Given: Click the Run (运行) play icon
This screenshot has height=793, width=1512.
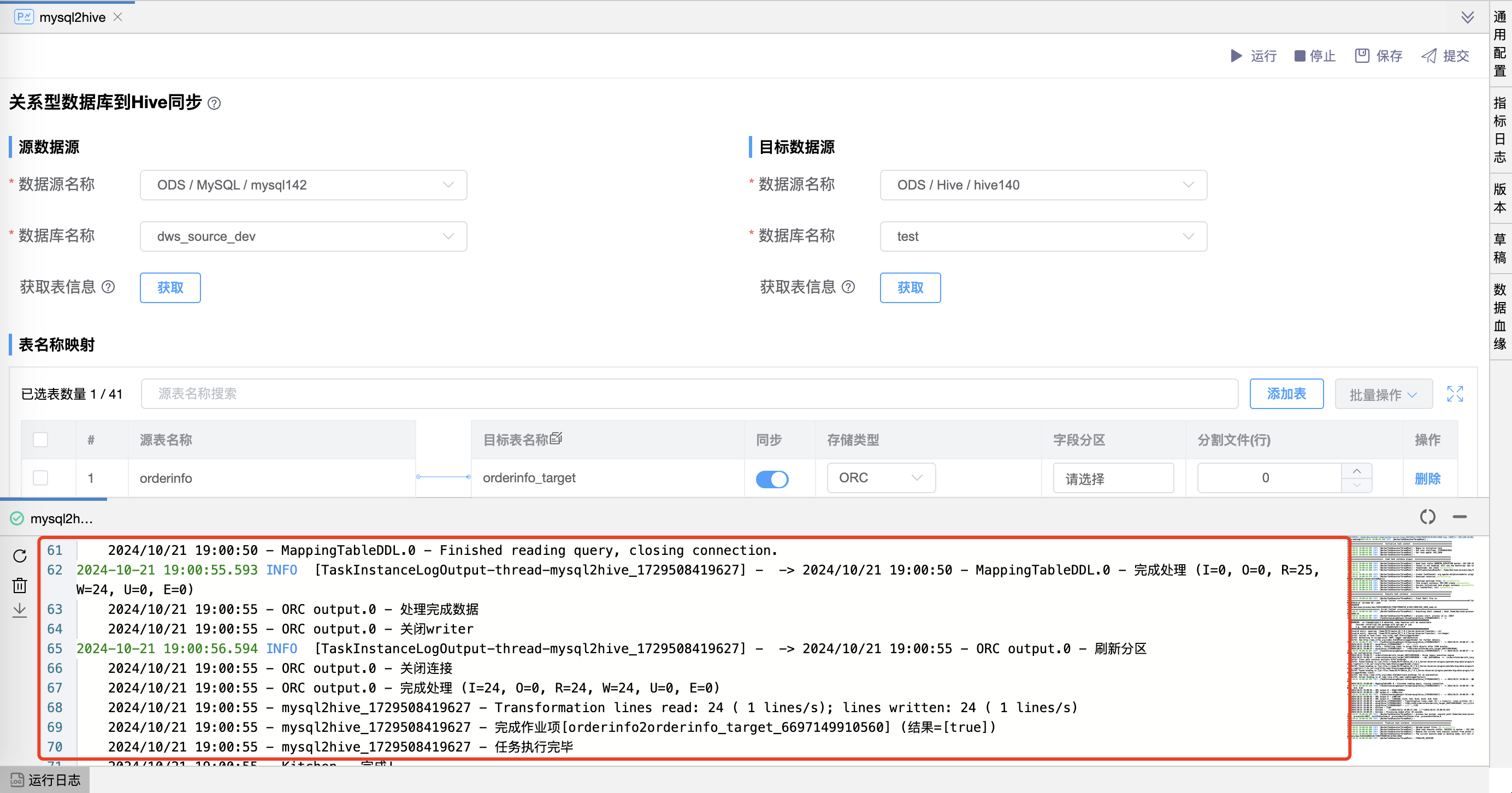Looking at the screenshot, I should (x=1236, y=56).
